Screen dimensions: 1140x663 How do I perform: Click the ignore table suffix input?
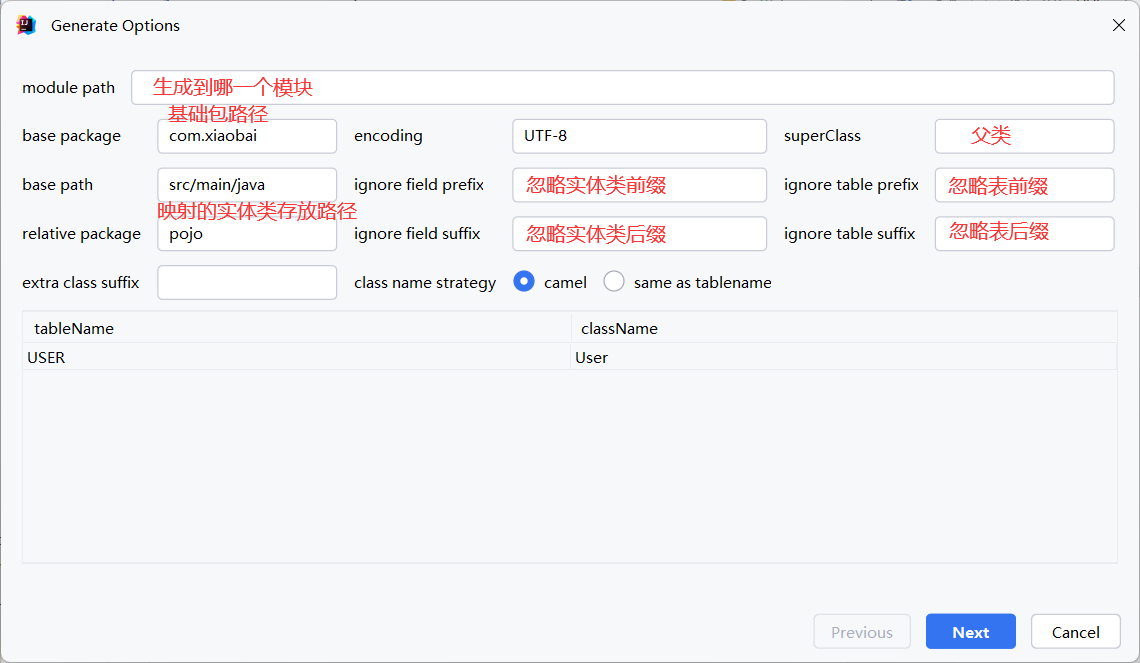(x=1024, y=233)
